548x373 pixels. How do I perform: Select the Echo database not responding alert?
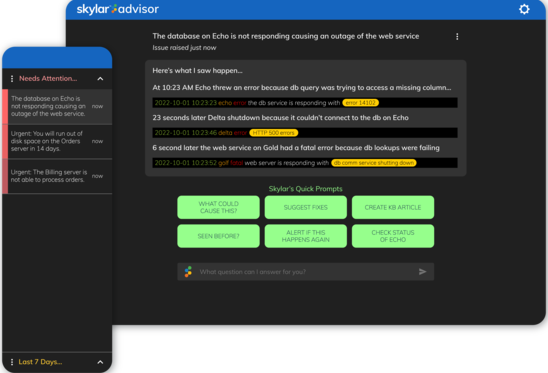tap(57, 106)
